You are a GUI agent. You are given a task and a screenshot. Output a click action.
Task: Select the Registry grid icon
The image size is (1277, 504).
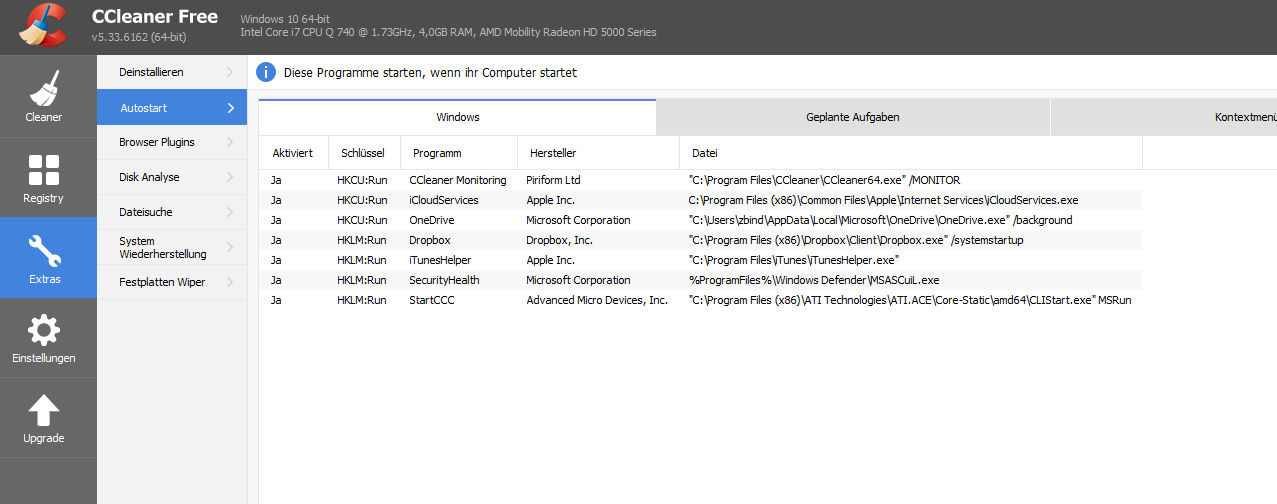[x=44, y=169]
